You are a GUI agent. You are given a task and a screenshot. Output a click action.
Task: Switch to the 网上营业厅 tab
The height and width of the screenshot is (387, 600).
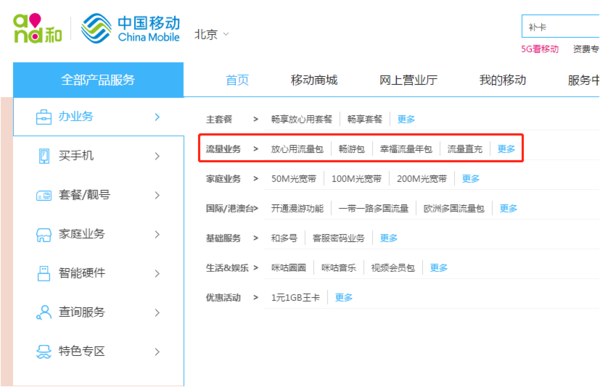(x=408, y=80)
